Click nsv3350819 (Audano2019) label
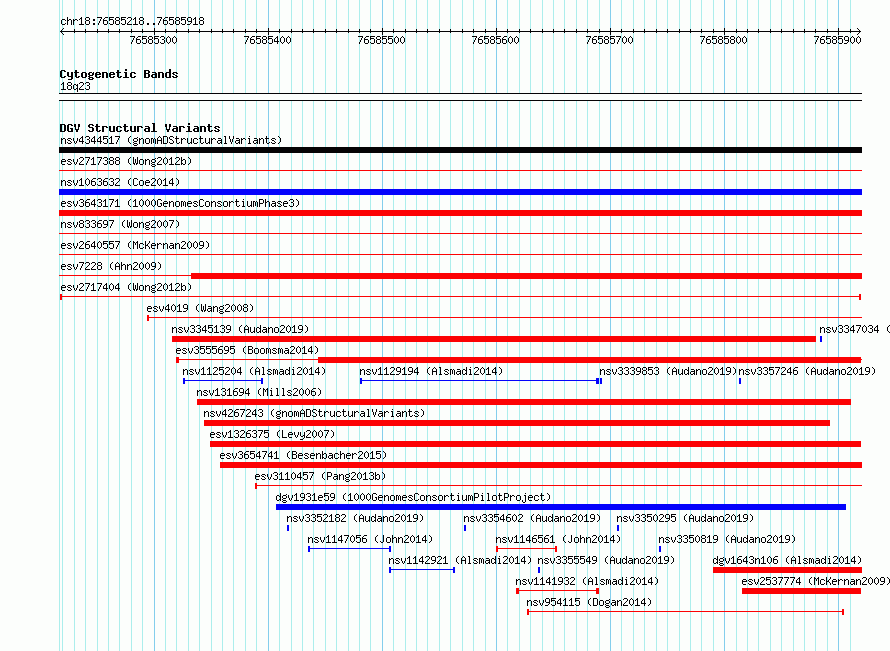This screenshot has height=651, width=890. pos(727,539)
